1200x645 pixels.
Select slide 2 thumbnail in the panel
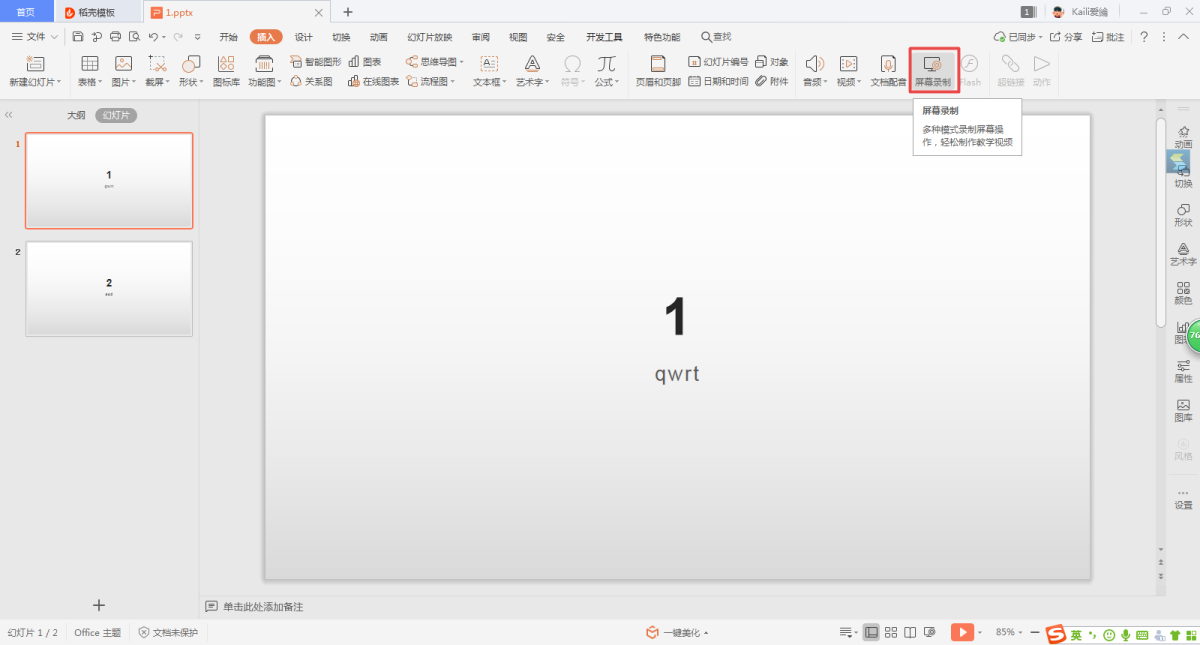pos(109,288)
